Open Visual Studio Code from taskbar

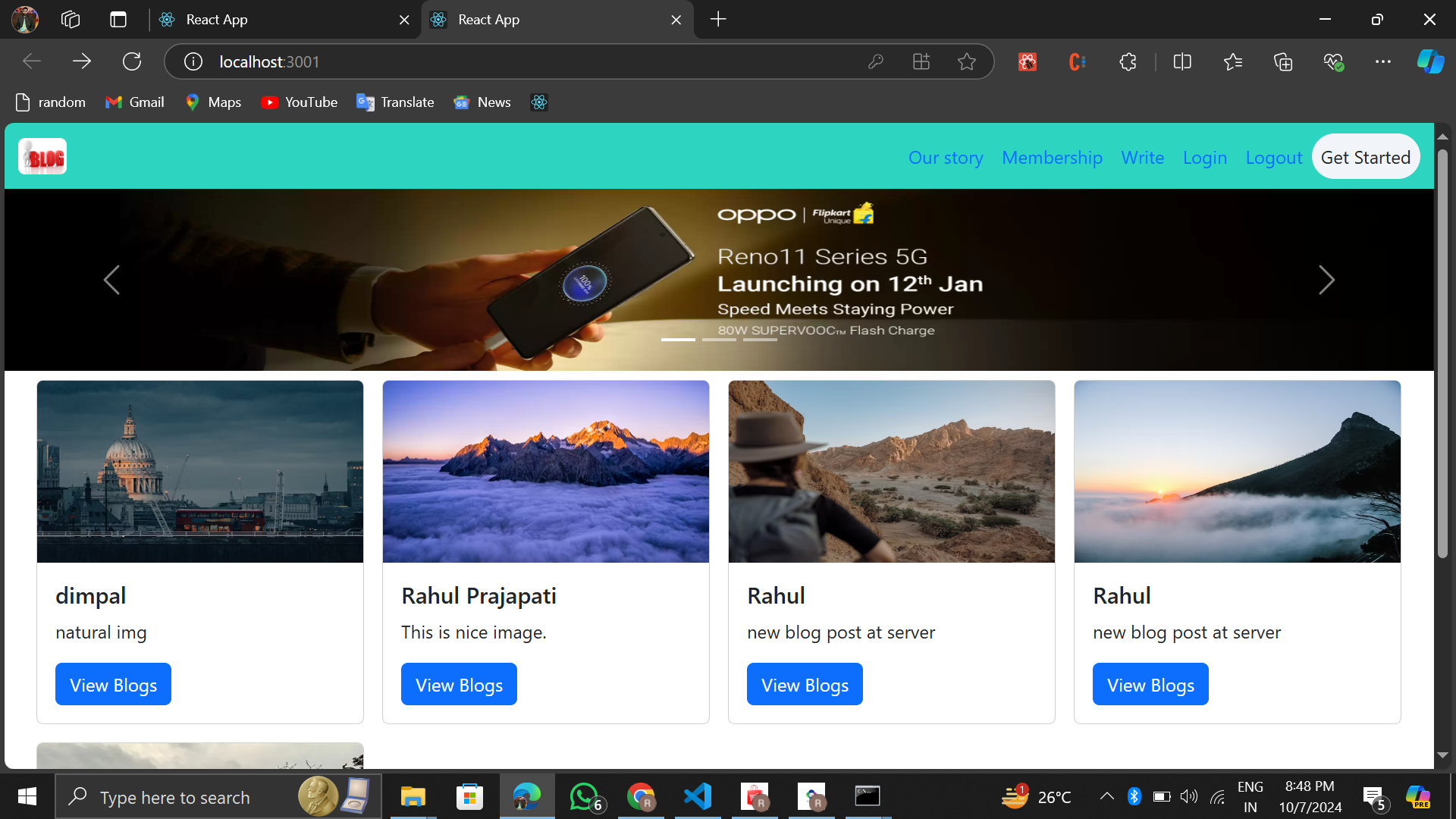[698, 796]
